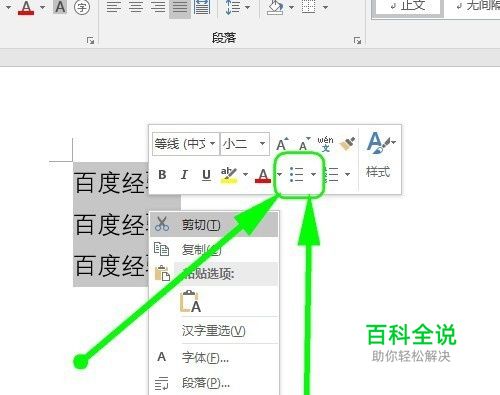Expand the borders dropdown arrow
Viewport: 500px width, 395px height.
point(325,7)
